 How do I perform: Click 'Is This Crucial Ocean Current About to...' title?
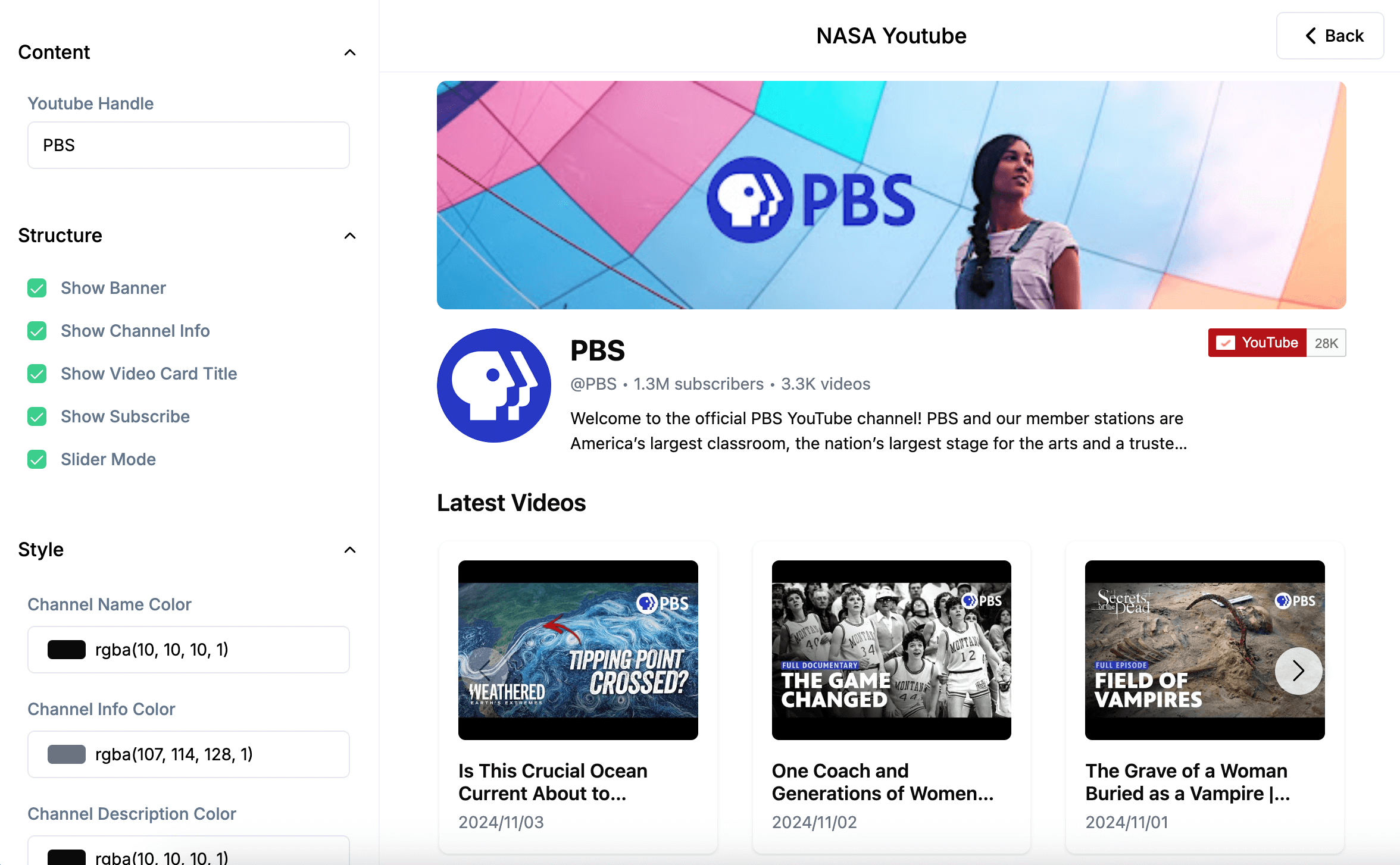pos(553,782)
